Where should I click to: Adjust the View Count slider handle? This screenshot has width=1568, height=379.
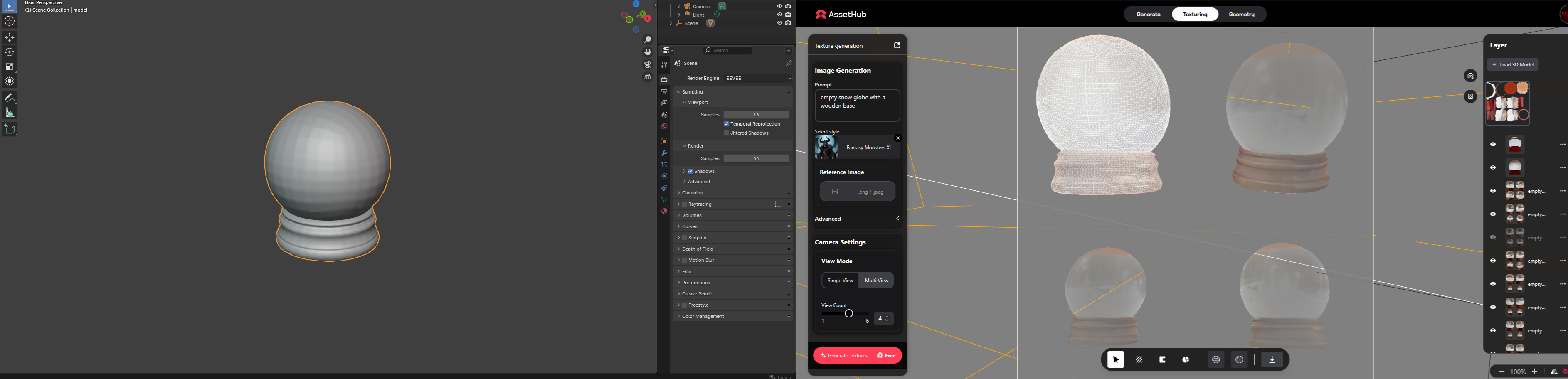[848, 313]
